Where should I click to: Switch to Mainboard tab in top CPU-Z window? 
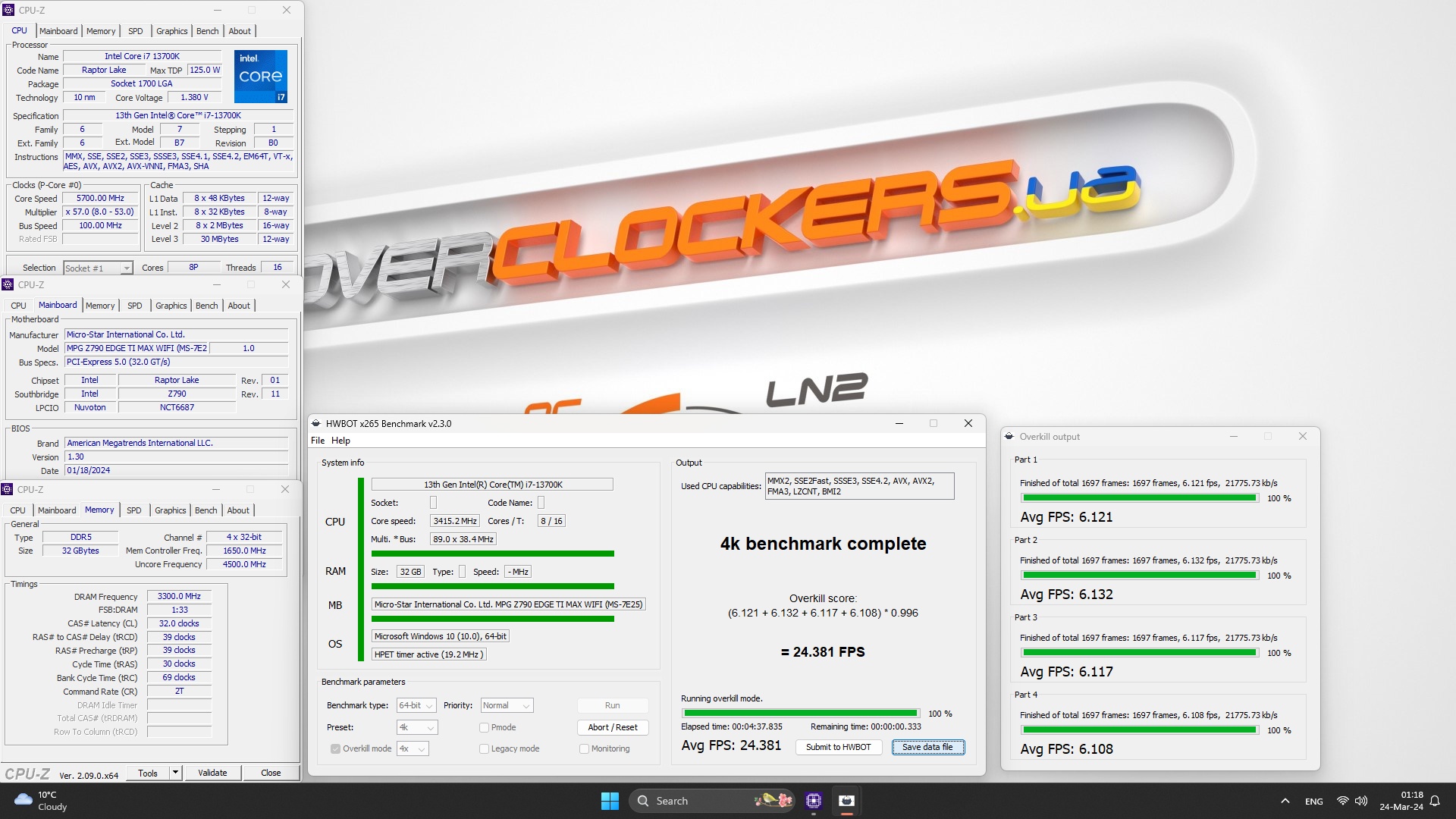pos(58,31)
